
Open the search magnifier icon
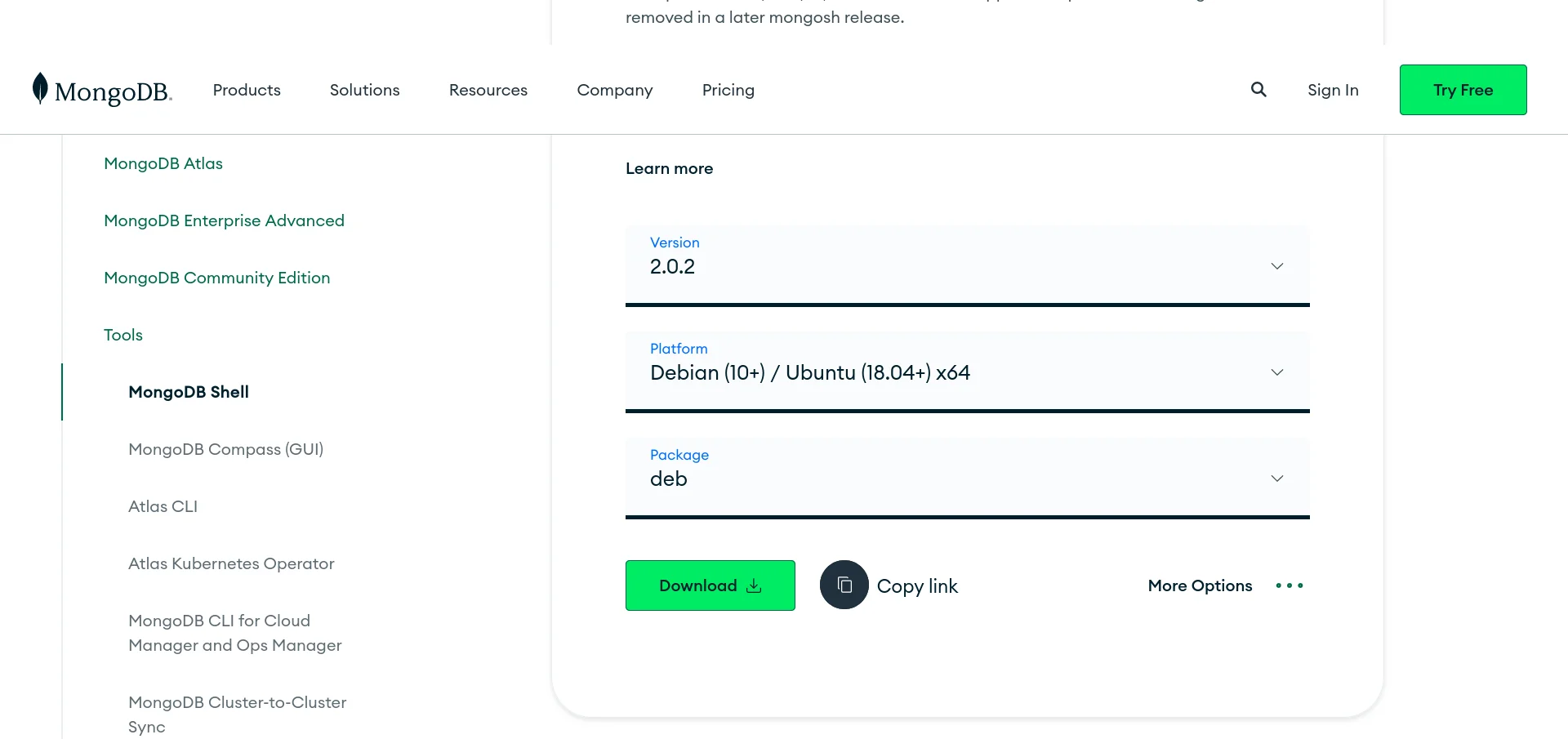pyautogui.click(x=1258, y=90)
